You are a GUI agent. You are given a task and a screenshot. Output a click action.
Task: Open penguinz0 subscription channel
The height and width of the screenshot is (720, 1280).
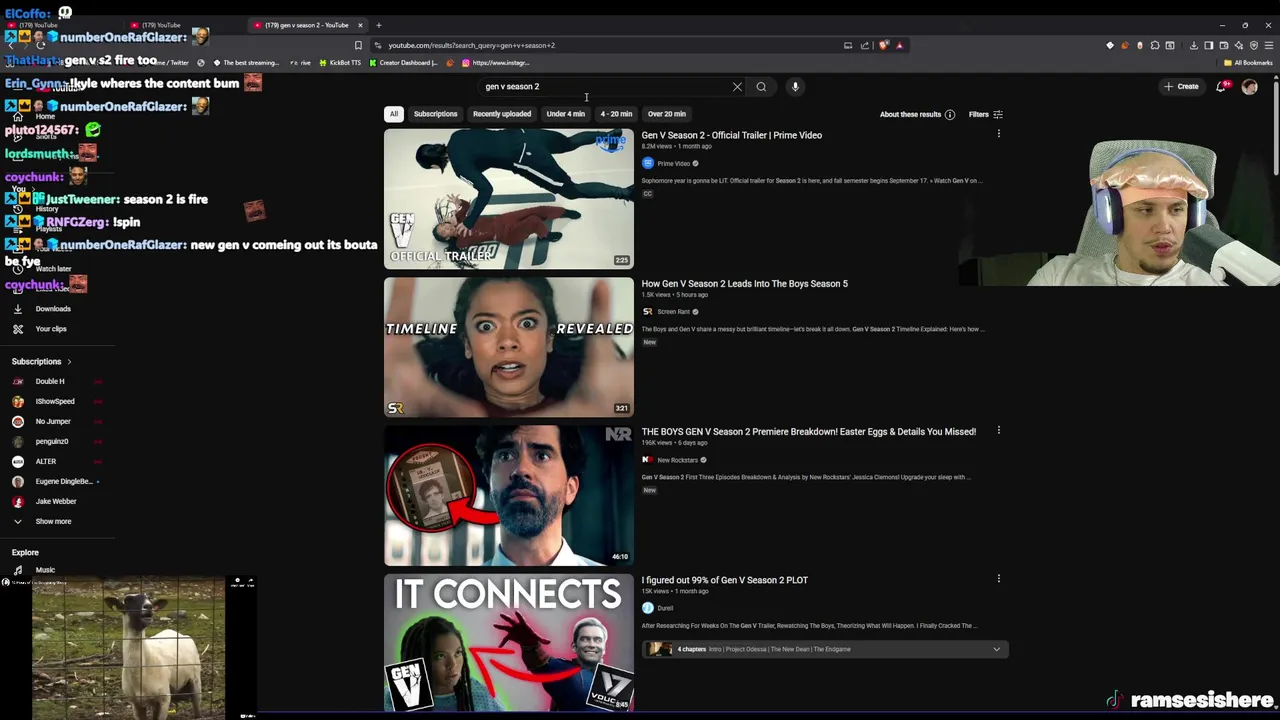52,441
